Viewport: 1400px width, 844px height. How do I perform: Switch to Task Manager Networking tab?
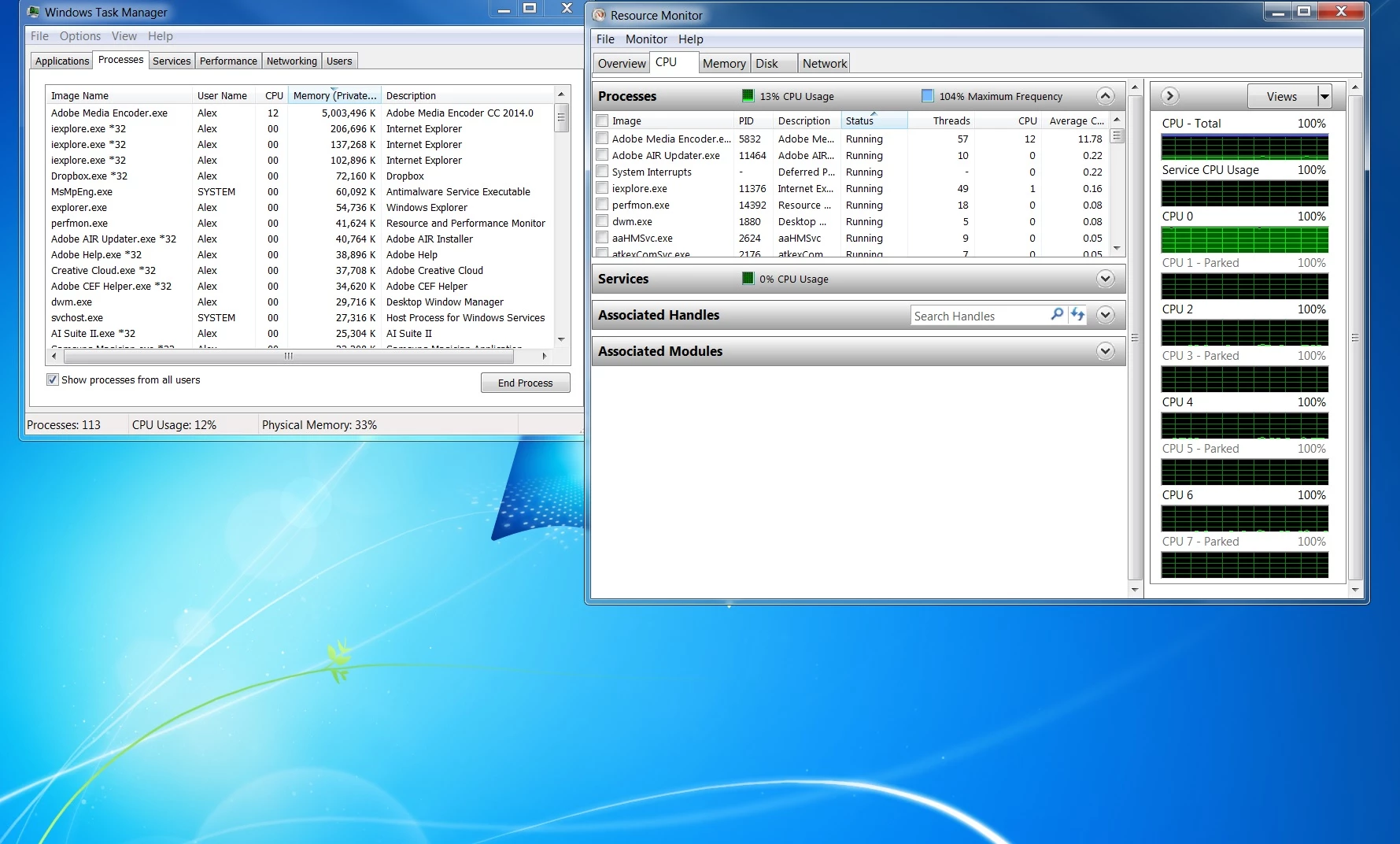[291, 61]
